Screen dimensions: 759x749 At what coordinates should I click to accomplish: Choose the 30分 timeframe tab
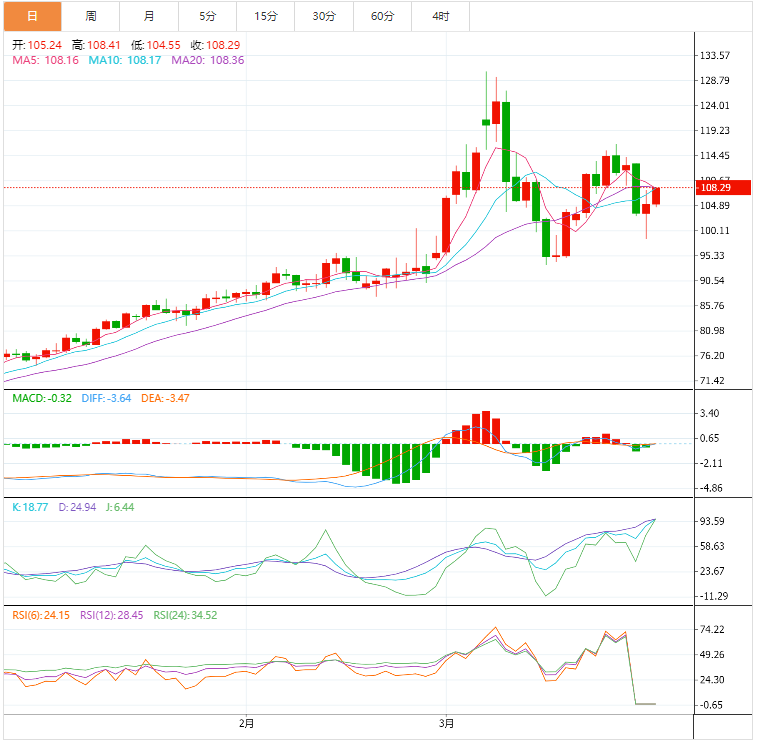324,16
